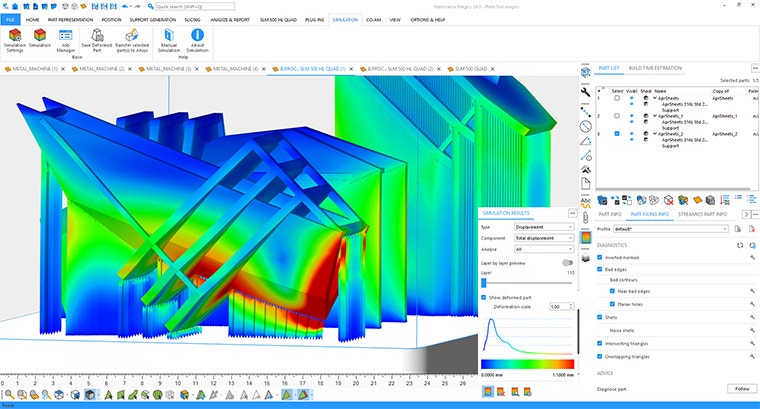Open Simulation Results panel options menu
The height and width of the screenshot is (409, 760).
click(x=572, y=213)
